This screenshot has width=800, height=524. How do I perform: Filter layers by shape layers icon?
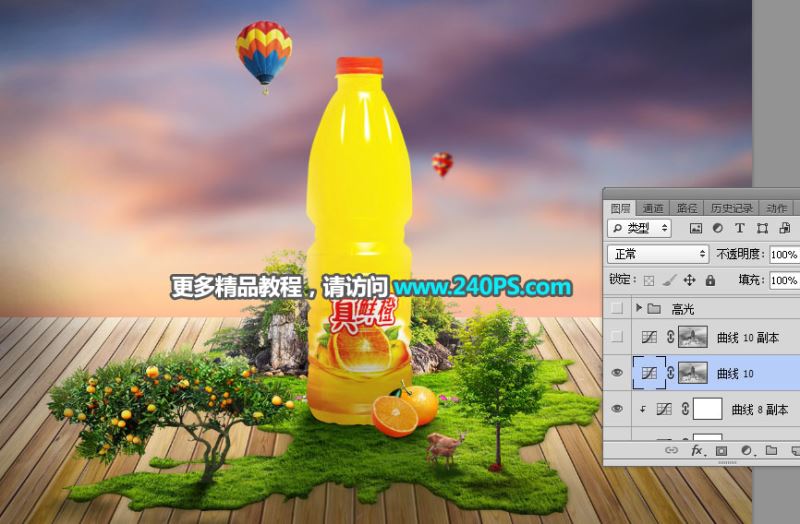762,228
